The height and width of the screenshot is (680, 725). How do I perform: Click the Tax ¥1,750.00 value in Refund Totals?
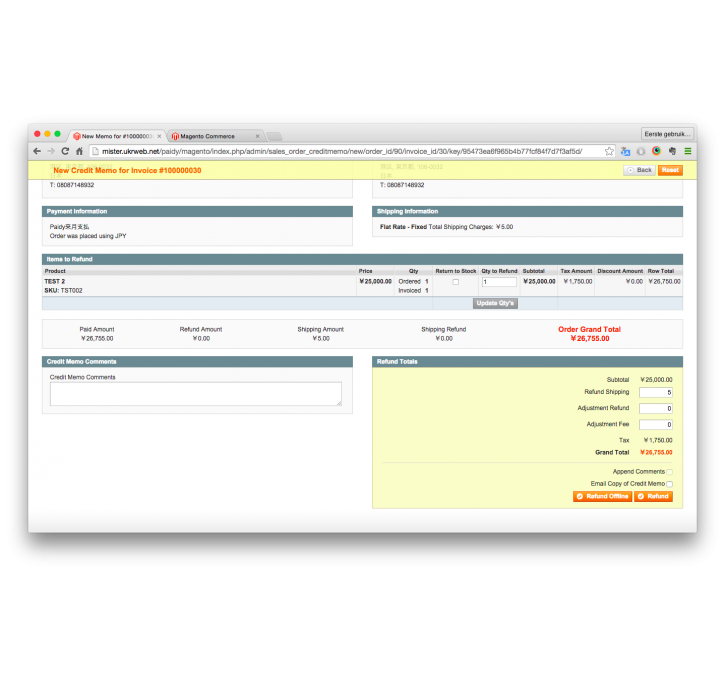coord(658,441)
